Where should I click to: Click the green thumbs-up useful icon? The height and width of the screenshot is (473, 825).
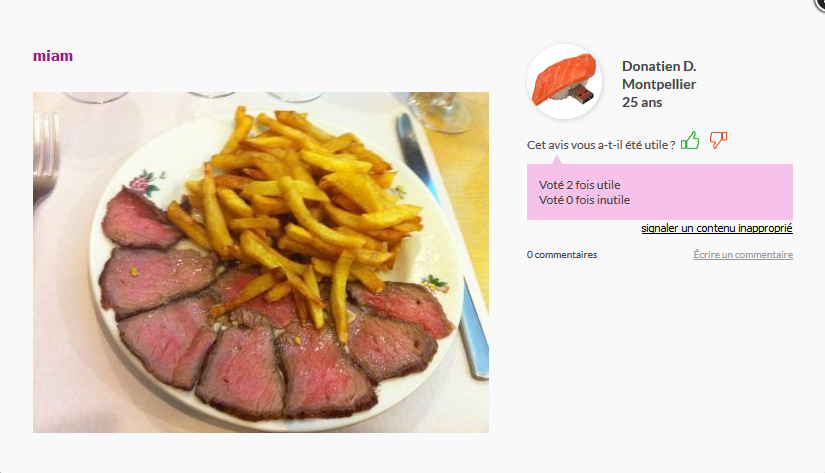coord(690,140)
